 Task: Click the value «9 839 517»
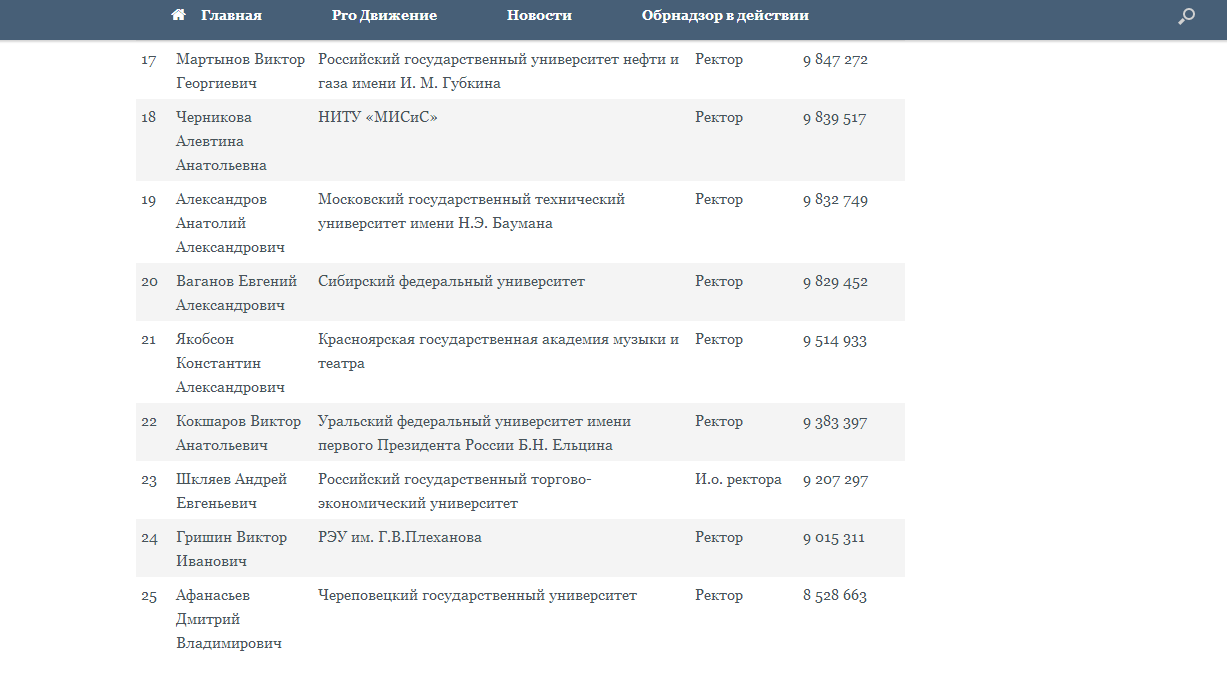pos(834,118)
